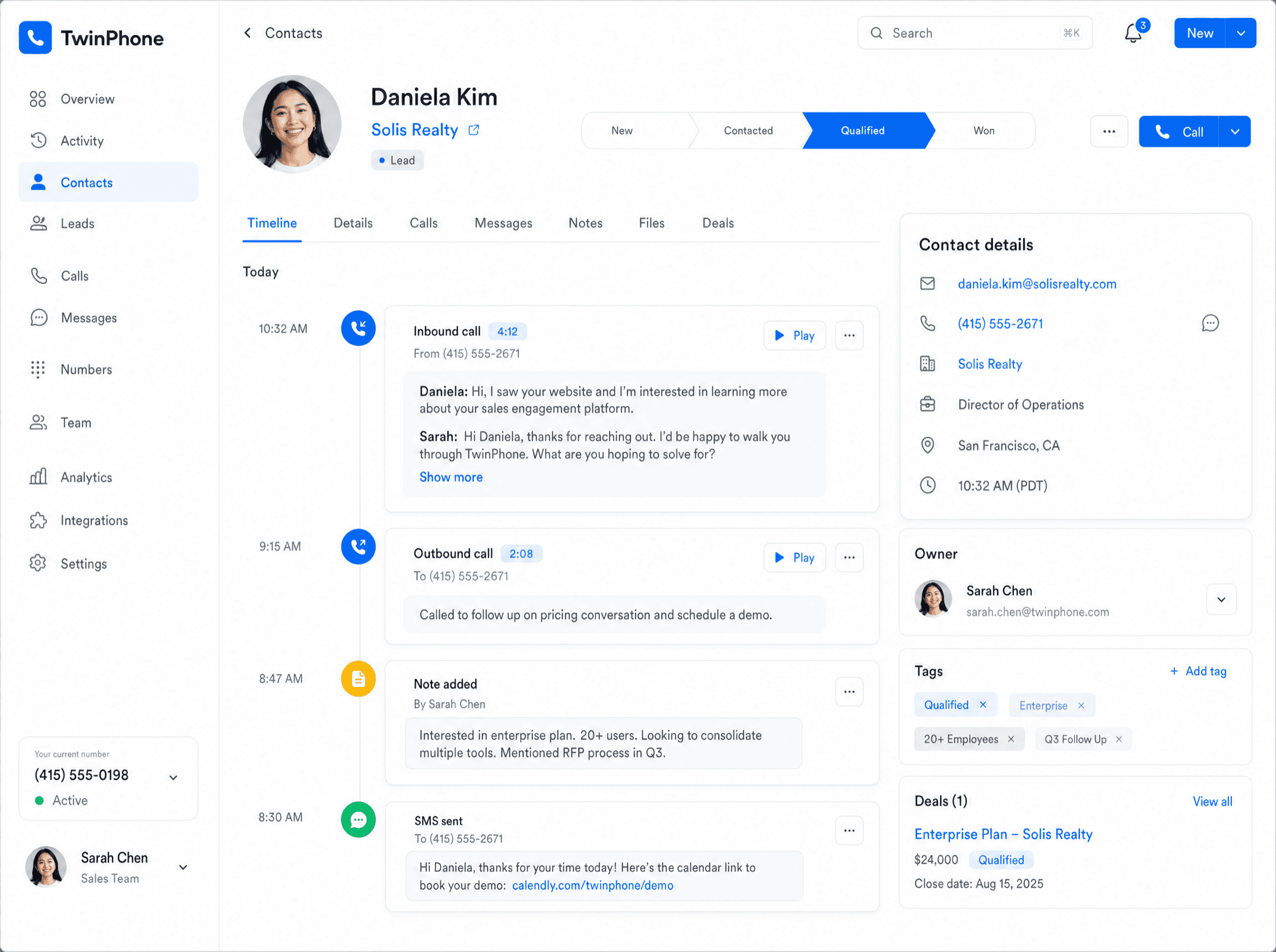1276x952 pixels.
Task: Open more options for the inbound call
Action: (849, 335)
